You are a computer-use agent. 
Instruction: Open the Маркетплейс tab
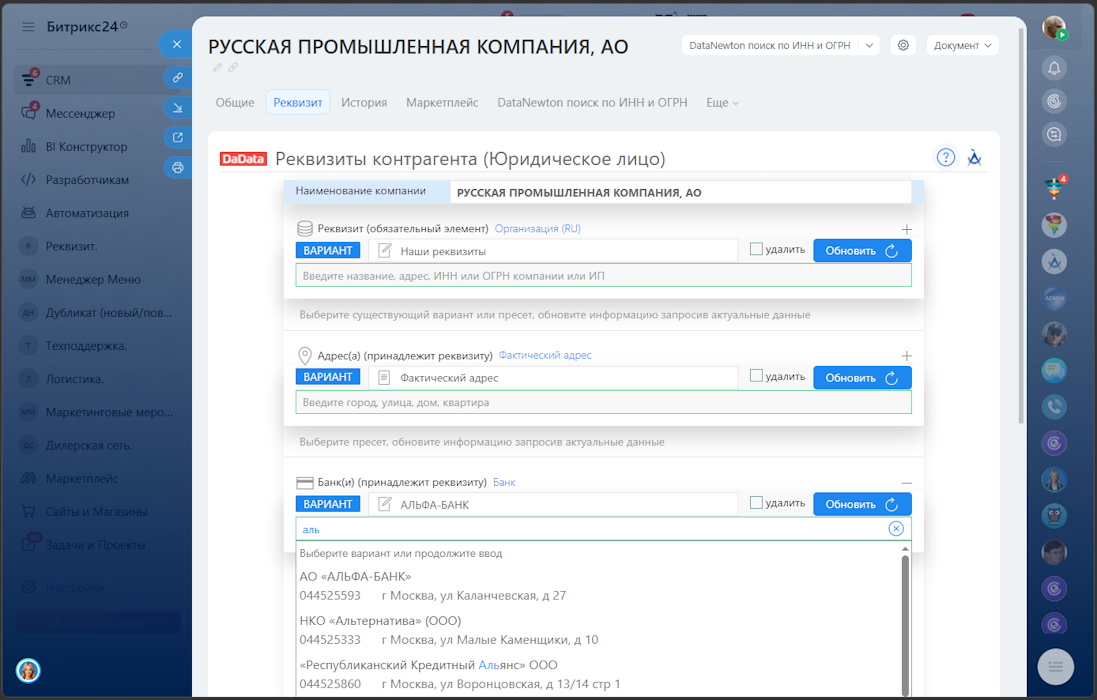click(442, 103)
